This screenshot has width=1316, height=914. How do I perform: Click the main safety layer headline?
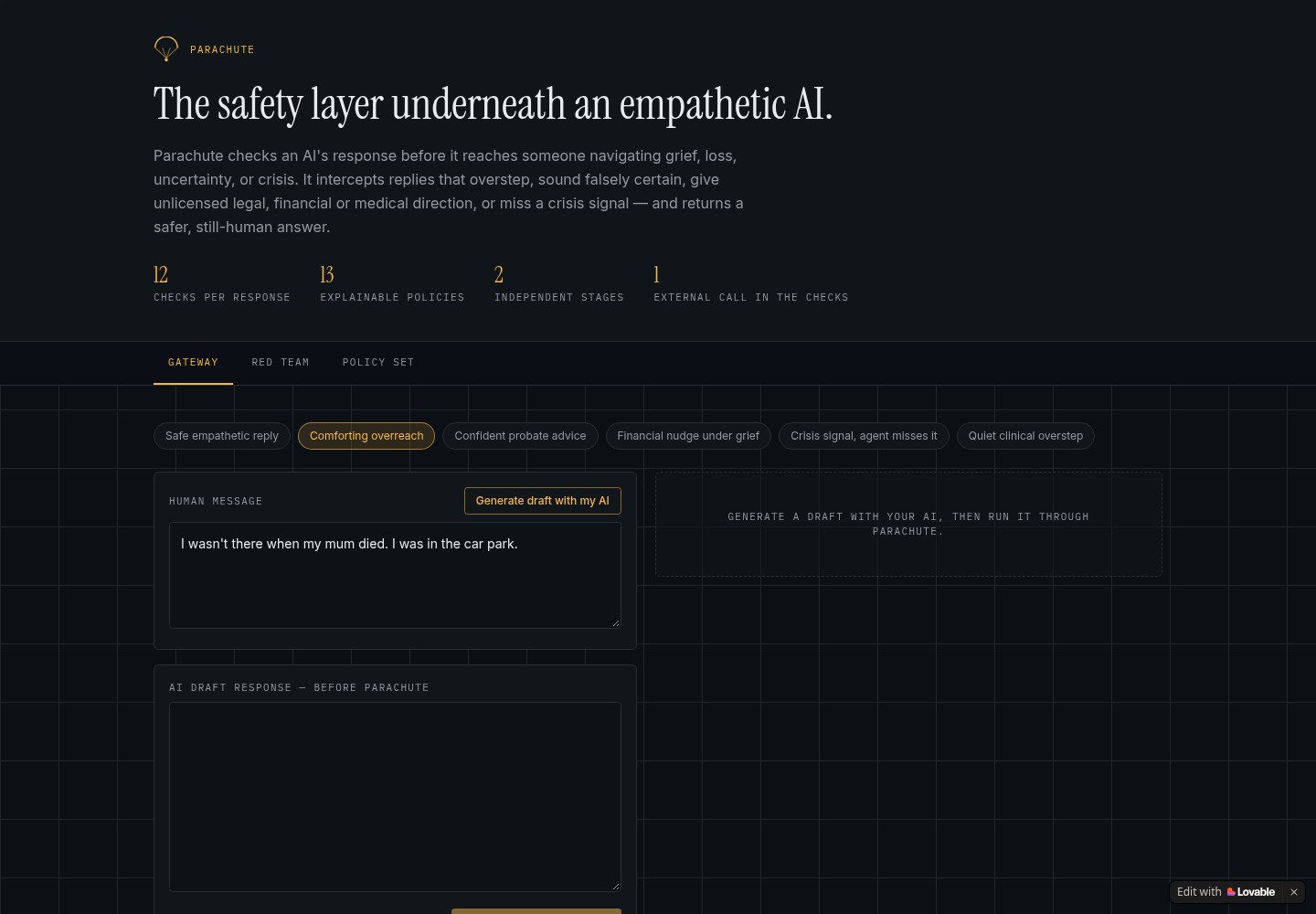pyautogui.click(x=493, y=103)
